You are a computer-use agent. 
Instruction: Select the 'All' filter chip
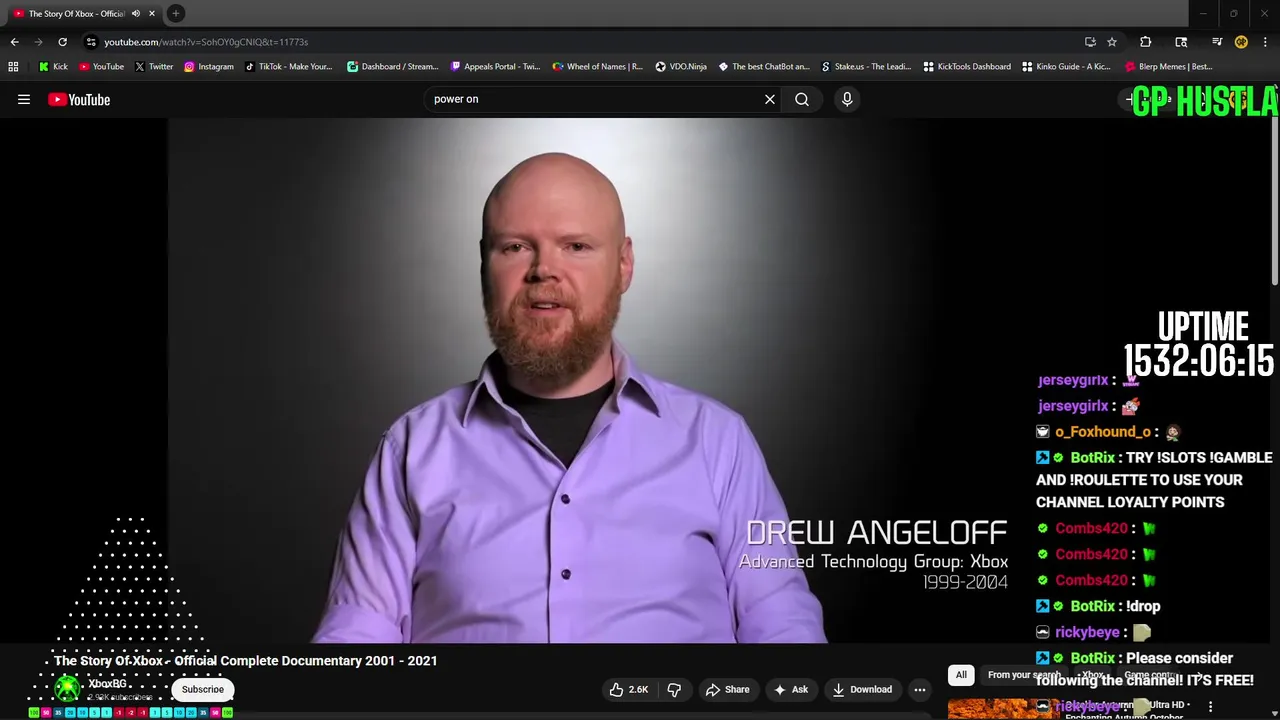coord(961,675)
